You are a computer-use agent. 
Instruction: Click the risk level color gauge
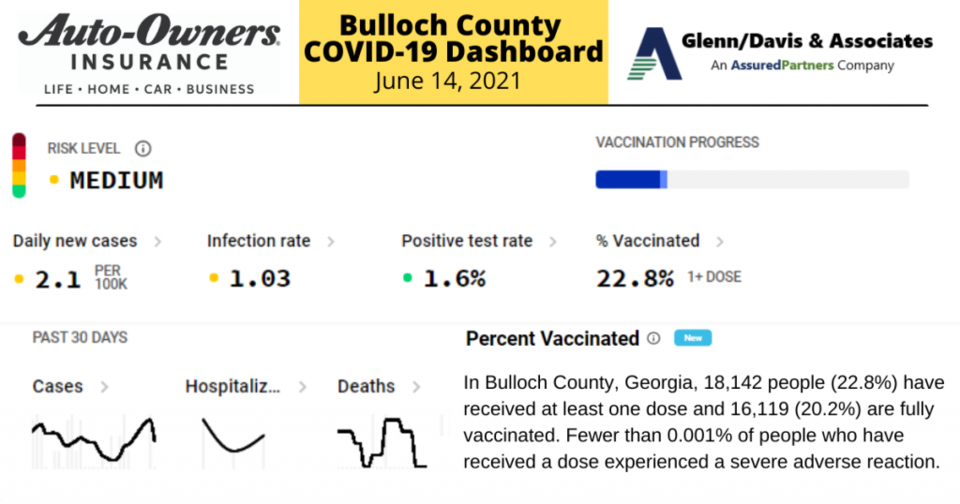coord(19,165)
